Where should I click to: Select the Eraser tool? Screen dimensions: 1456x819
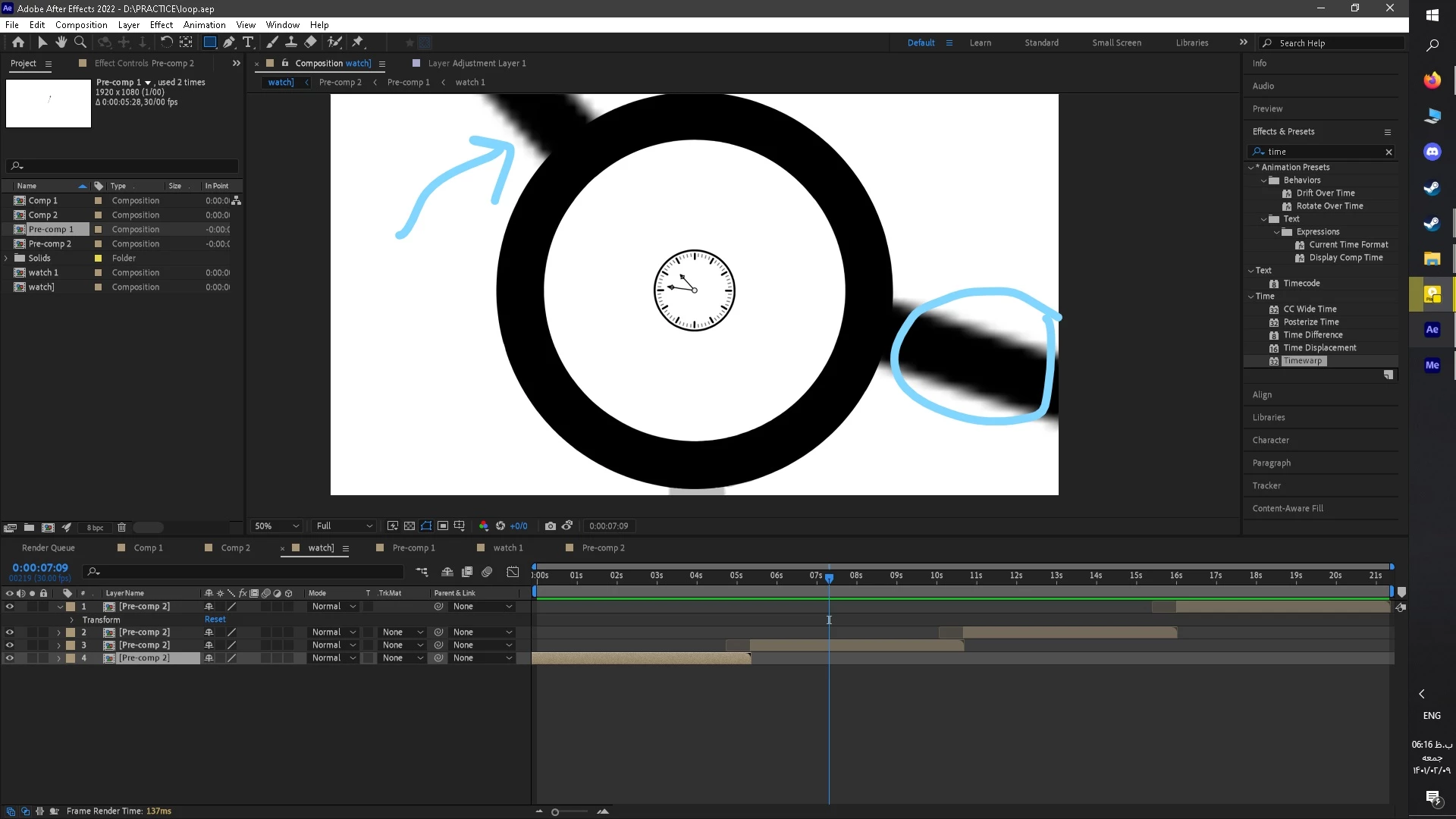coord(311,42)
